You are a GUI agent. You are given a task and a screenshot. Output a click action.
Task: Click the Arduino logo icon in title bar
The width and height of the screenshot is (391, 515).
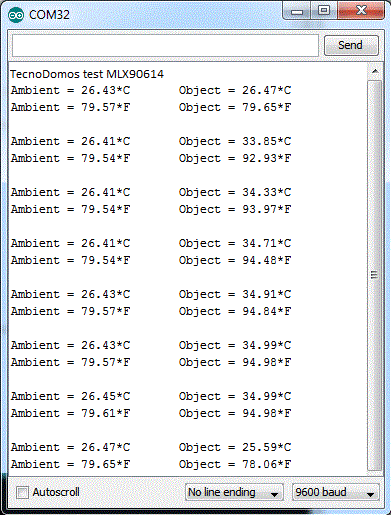pyautogui.click(x=16, y=15)
